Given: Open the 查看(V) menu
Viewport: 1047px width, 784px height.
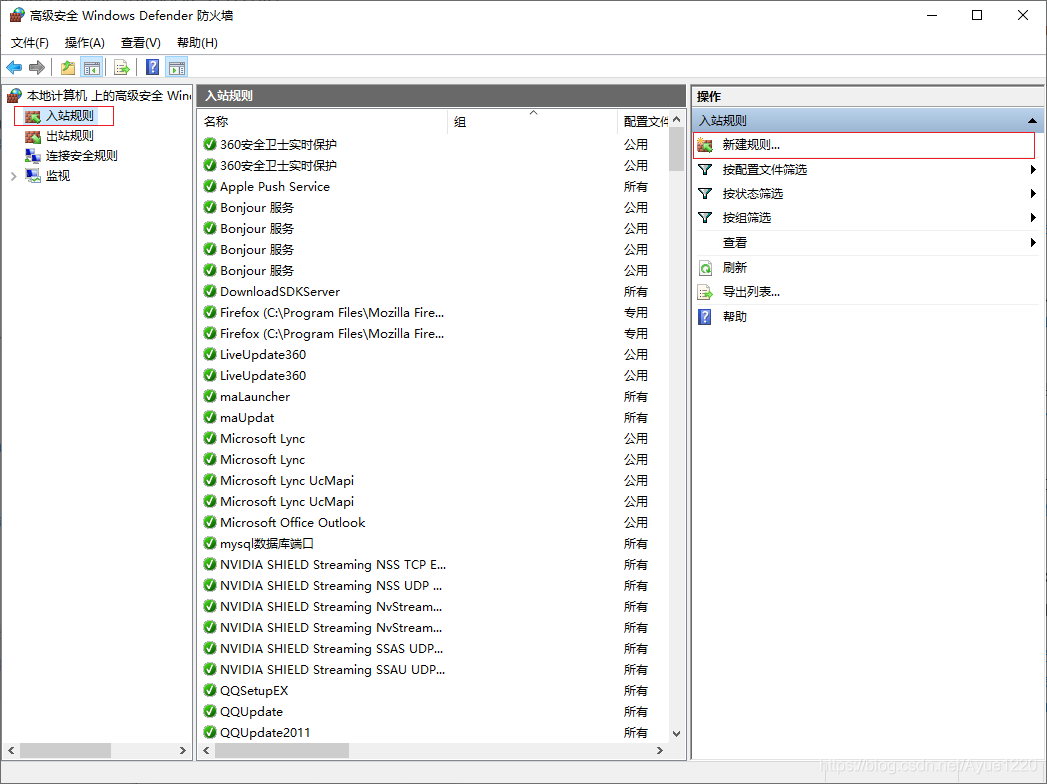Looking at the screenshot, I should coord(140,43).
